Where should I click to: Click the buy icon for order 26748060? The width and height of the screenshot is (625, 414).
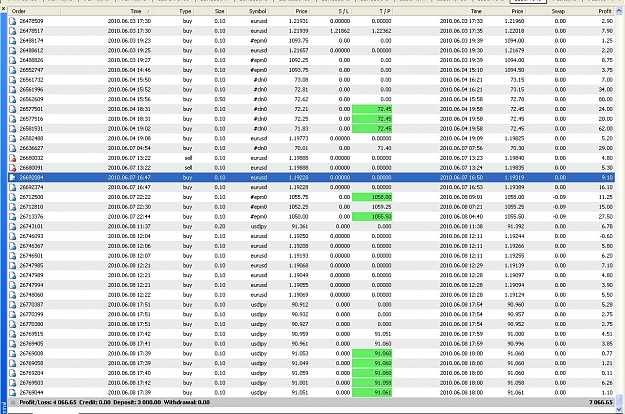13,295
